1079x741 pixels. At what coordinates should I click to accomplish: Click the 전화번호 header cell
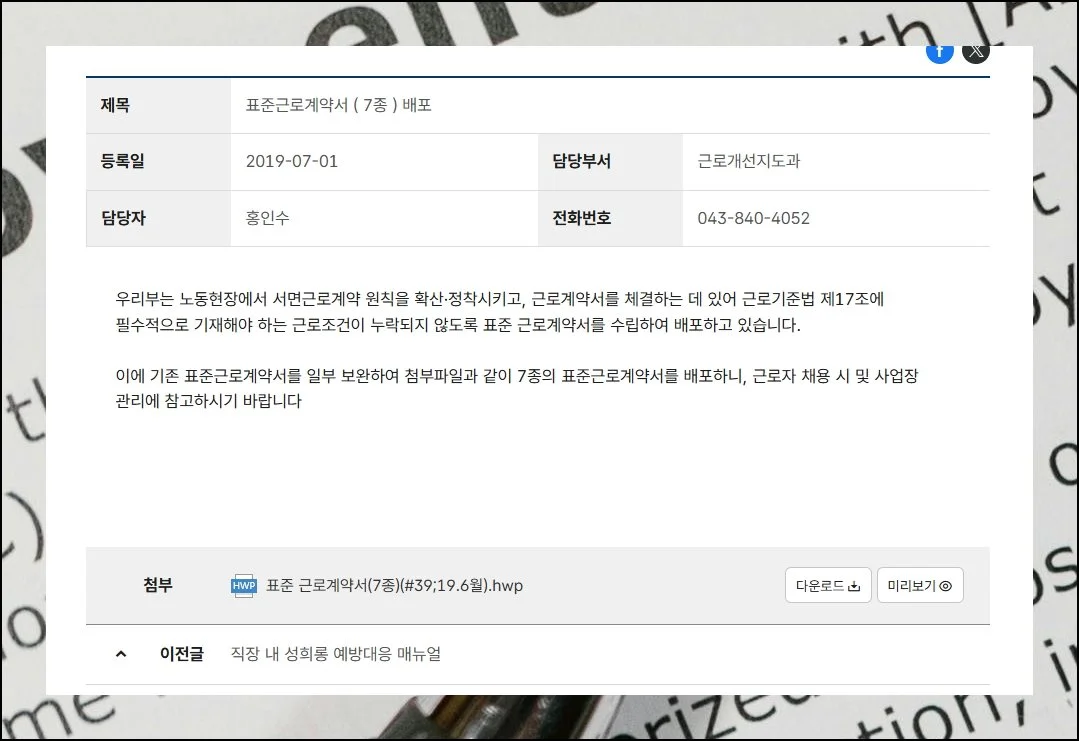coord(581,218)
